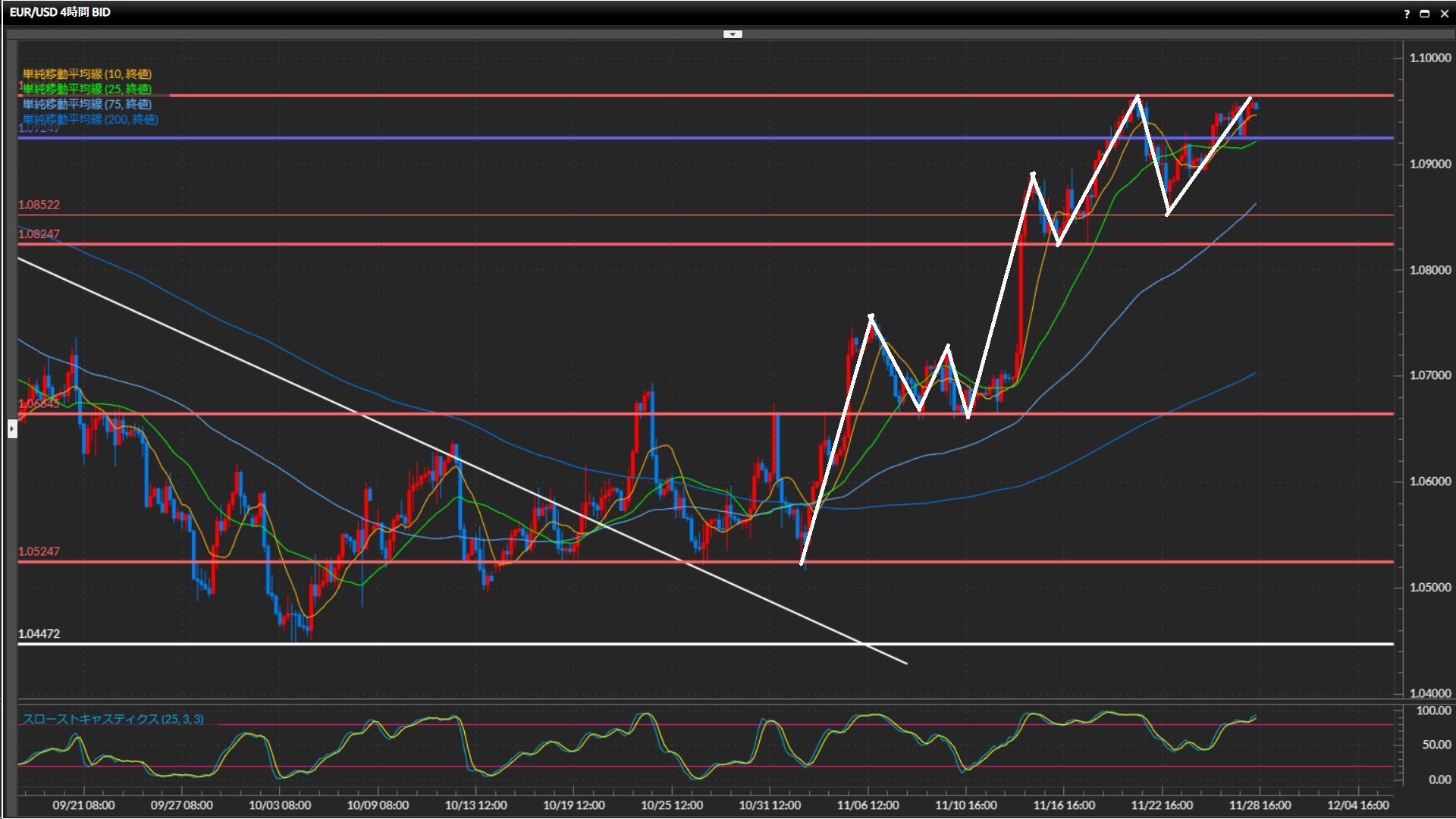Select the 単純移動平均線 (10, 終値) indicator label
This screenshot has width=1456, height=819.
coord(87,74)
